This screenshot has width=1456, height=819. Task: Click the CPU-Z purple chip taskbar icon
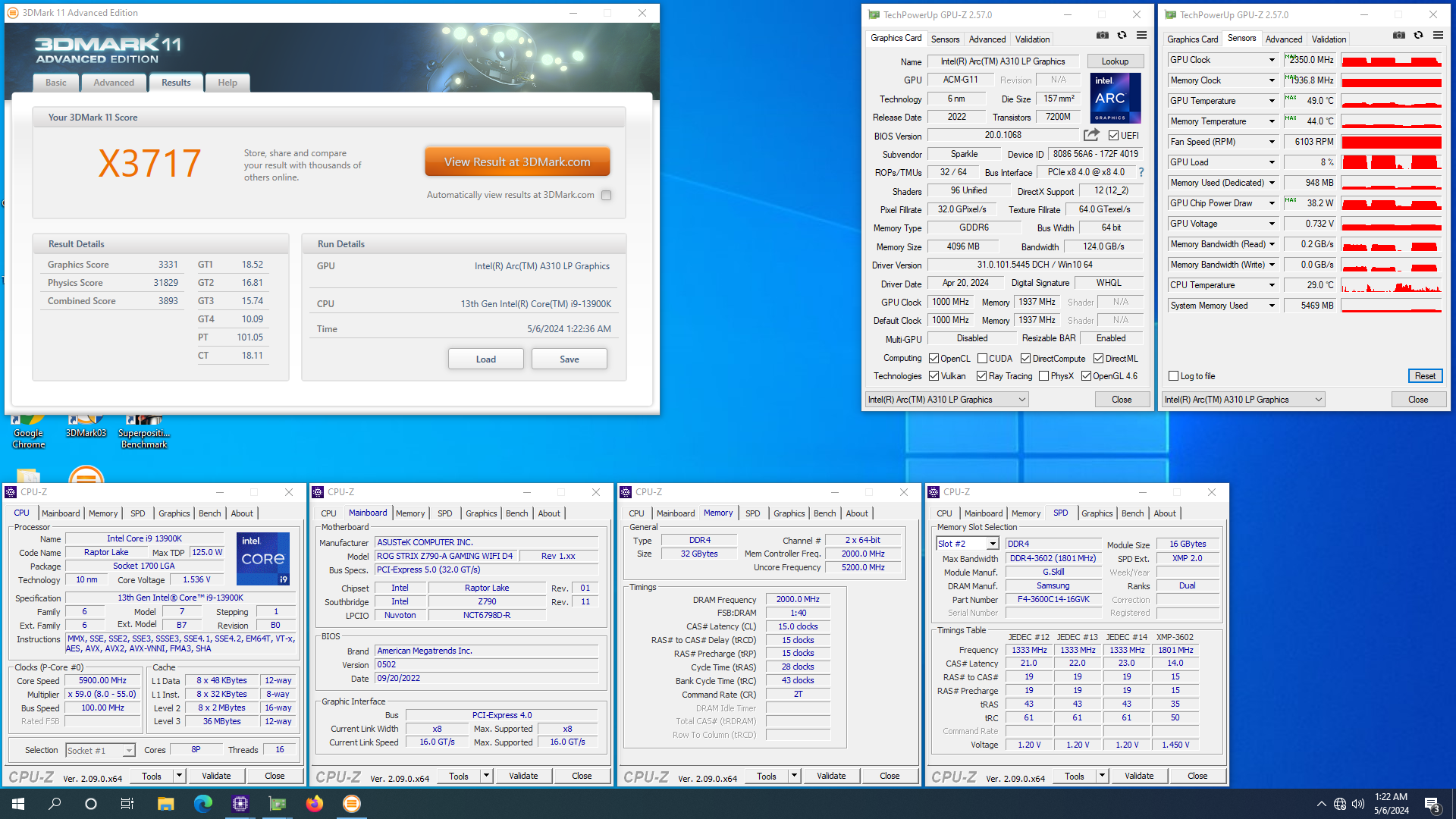[x=240, y=804]
